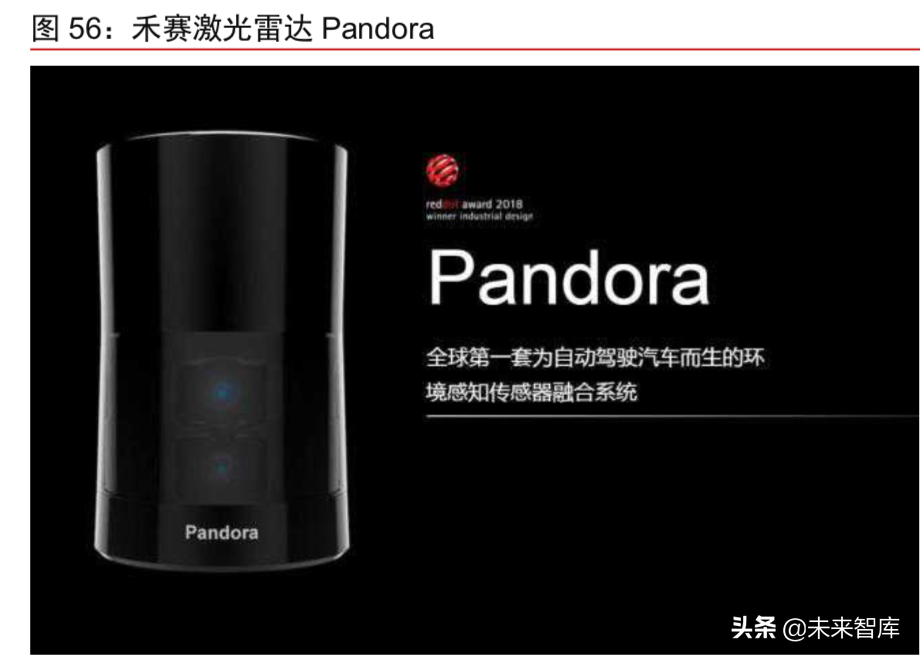
Task: Click the upper blue sensor lens
Action: 222,391
